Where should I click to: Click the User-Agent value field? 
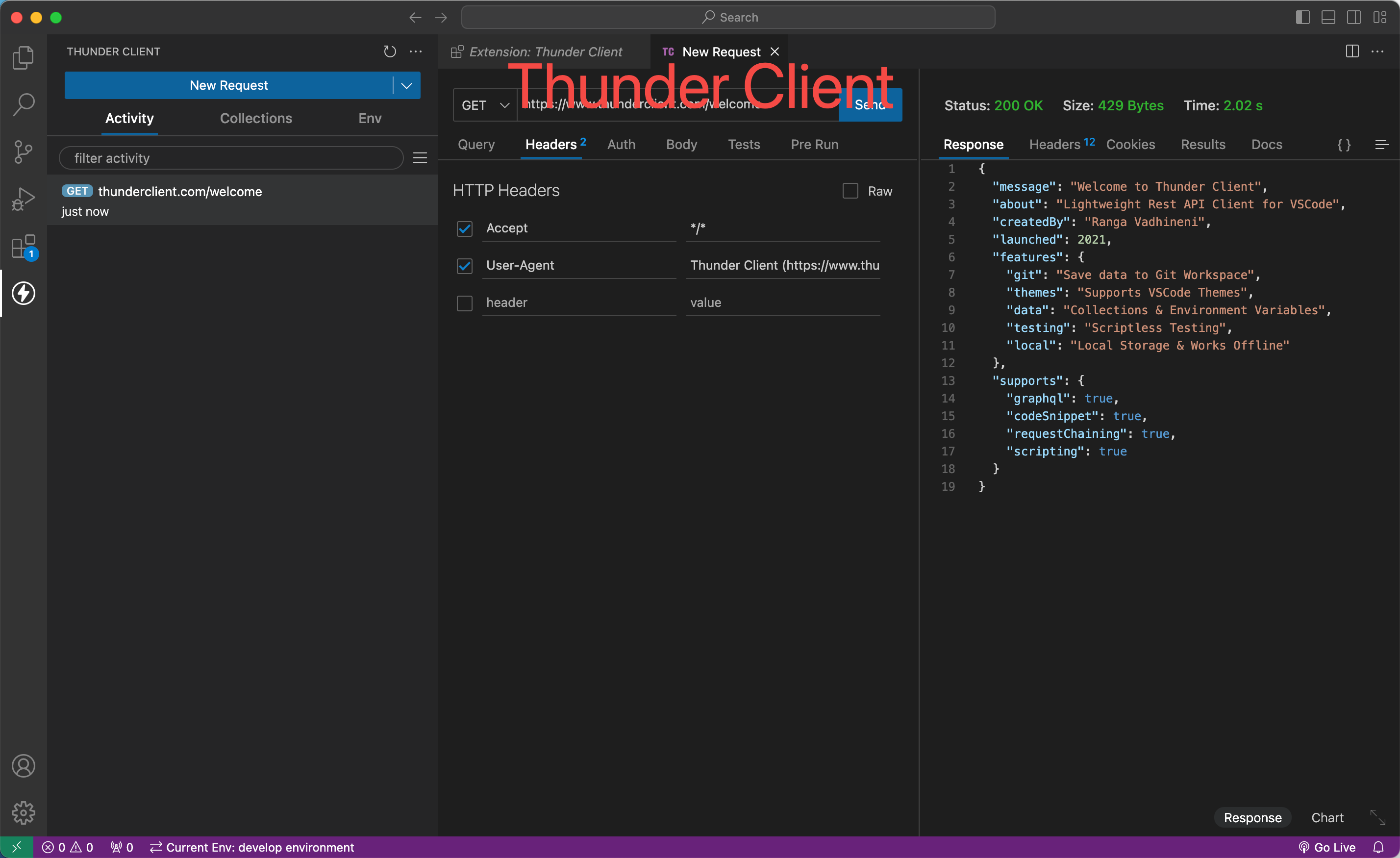pos(783,265)
